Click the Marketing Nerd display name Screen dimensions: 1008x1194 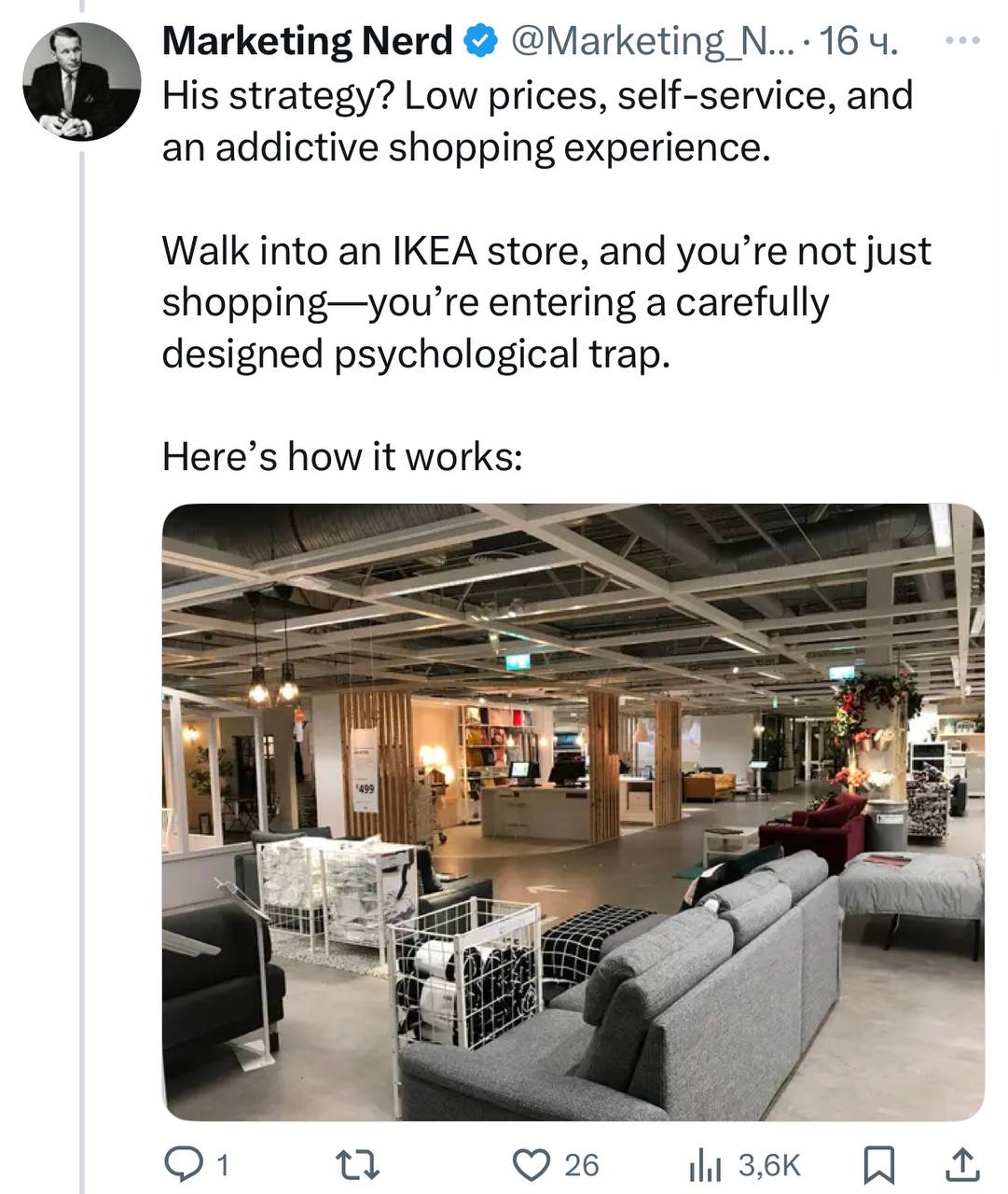click(307, 42)
